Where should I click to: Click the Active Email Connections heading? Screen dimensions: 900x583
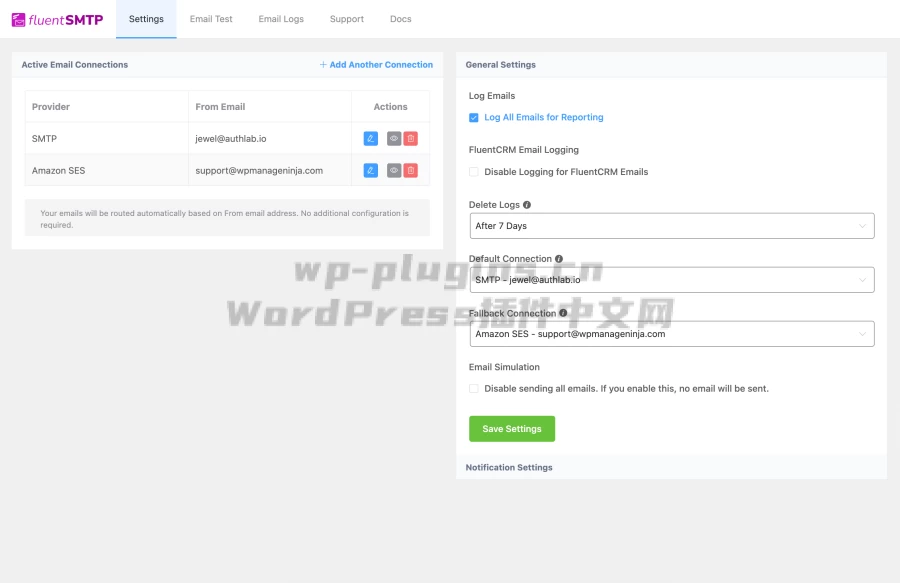75,65
